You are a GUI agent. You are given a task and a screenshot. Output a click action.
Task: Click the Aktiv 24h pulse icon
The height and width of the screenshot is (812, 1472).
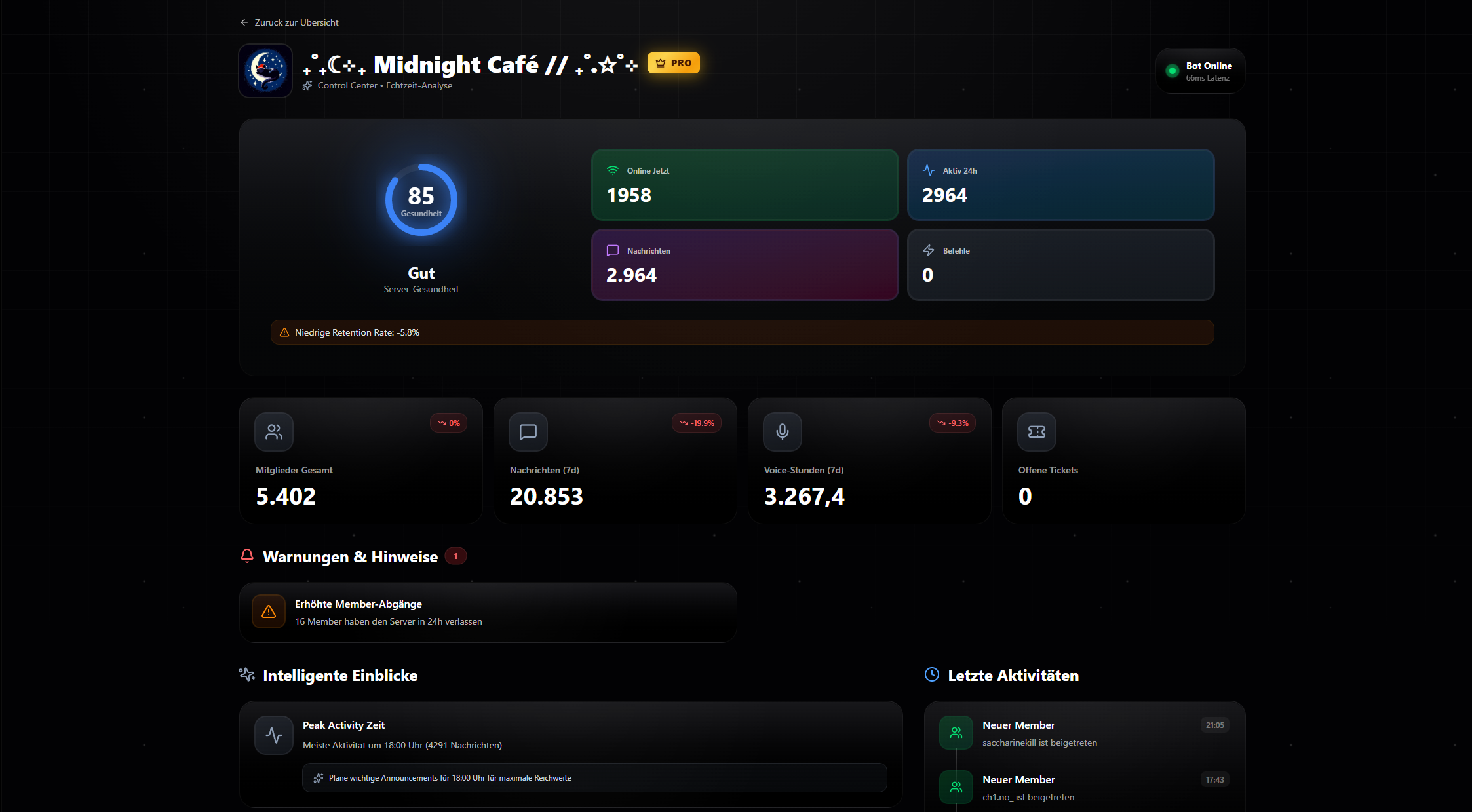click(x=929, y=170)
